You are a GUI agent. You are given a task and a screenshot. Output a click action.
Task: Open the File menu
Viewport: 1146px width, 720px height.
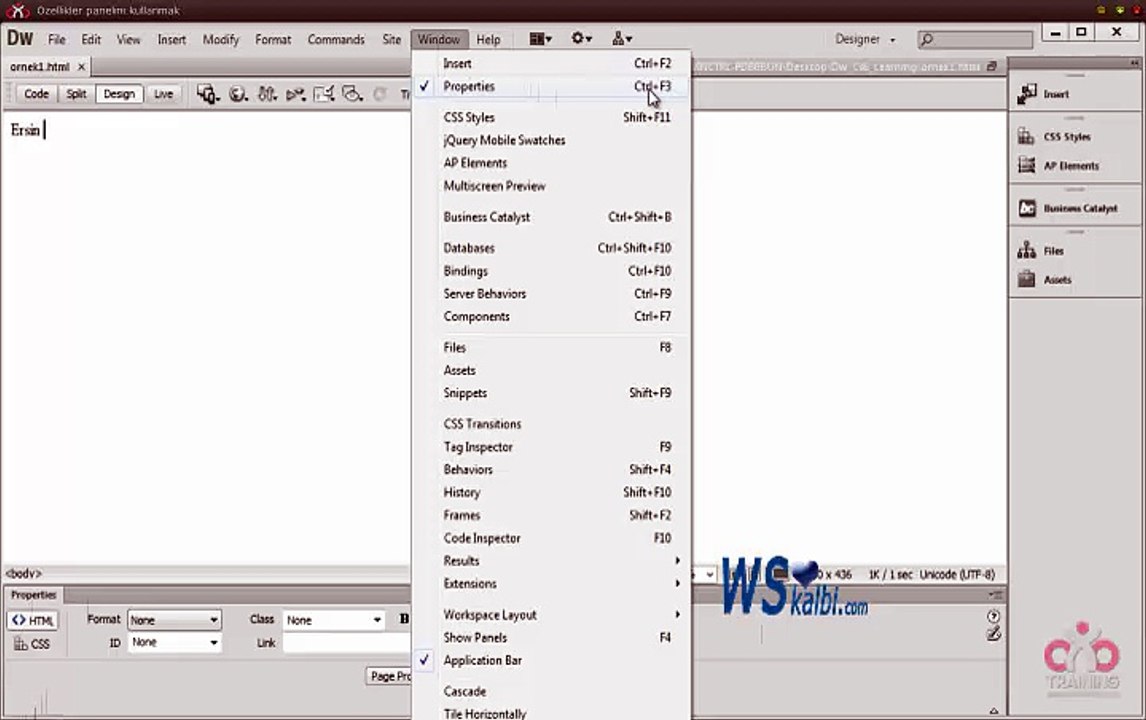coord(56,39)
